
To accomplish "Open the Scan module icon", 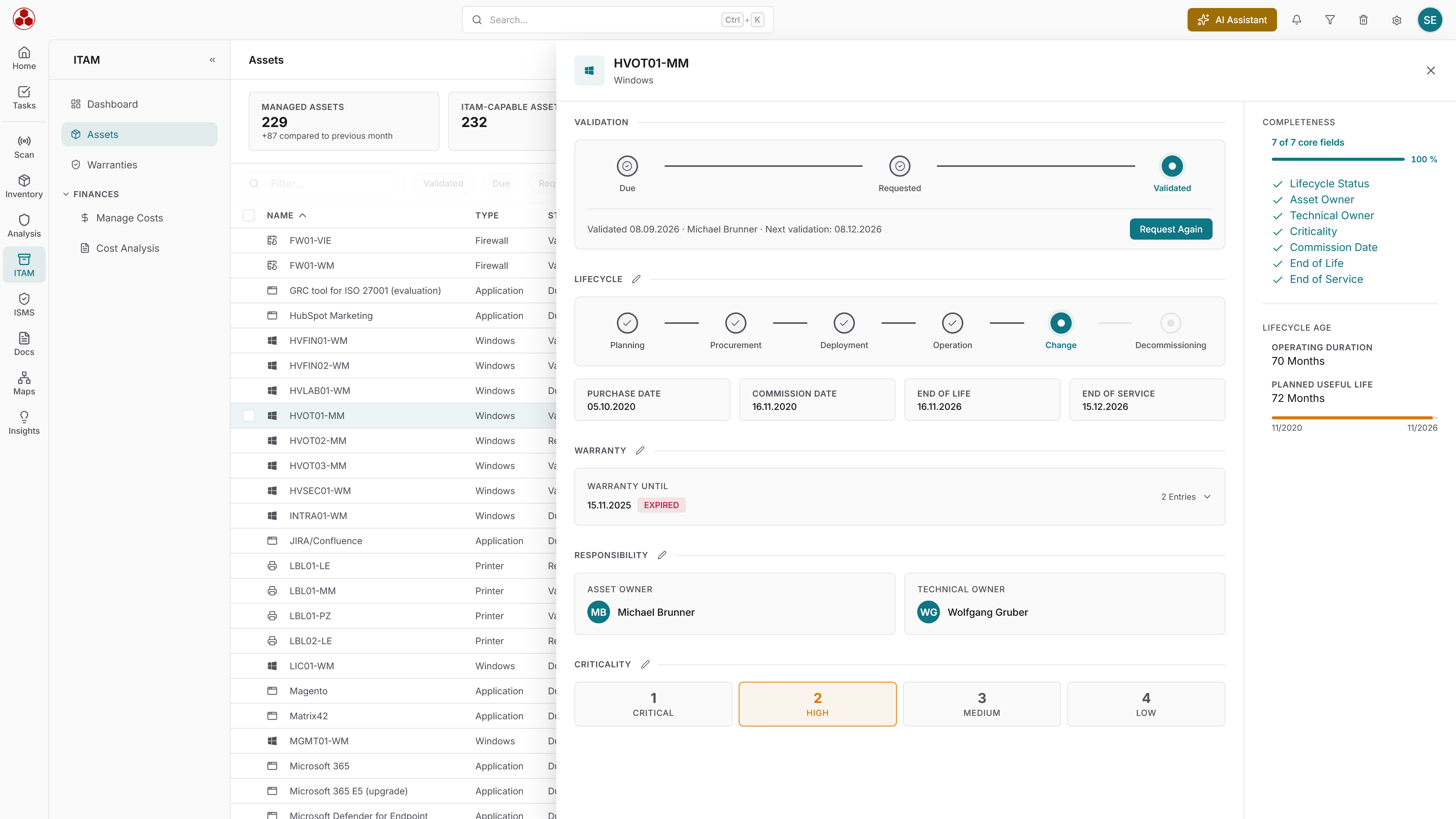I will (24, 147).
